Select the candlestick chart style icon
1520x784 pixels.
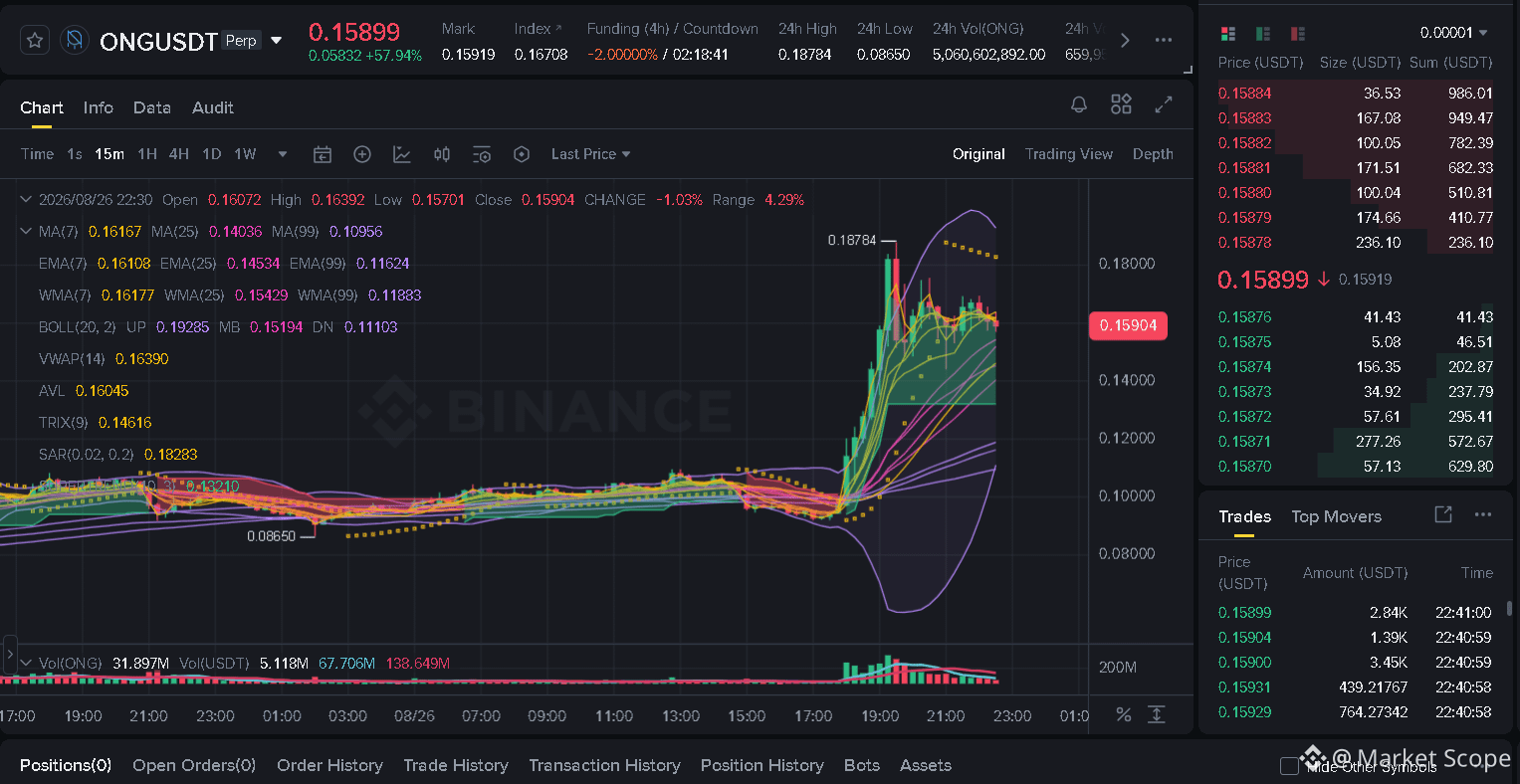[442, 154]
